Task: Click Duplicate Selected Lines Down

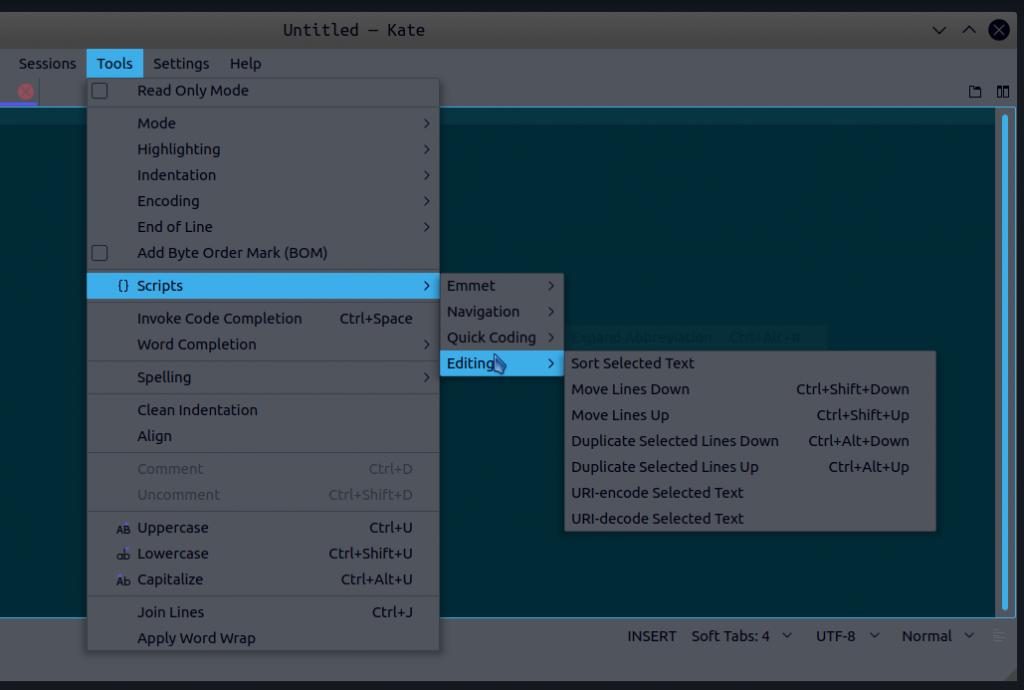Action: point(674,441)
